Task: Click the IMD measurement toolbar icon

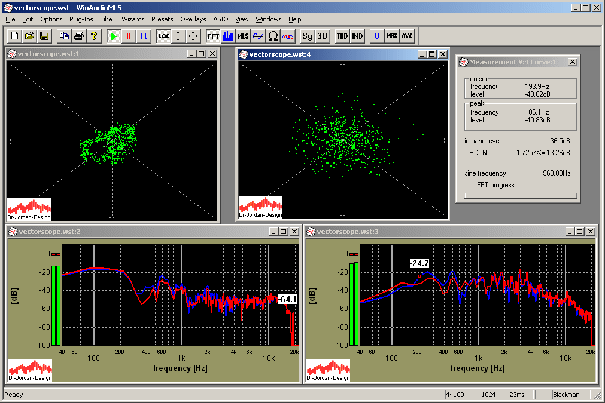Action: (358, 35)
